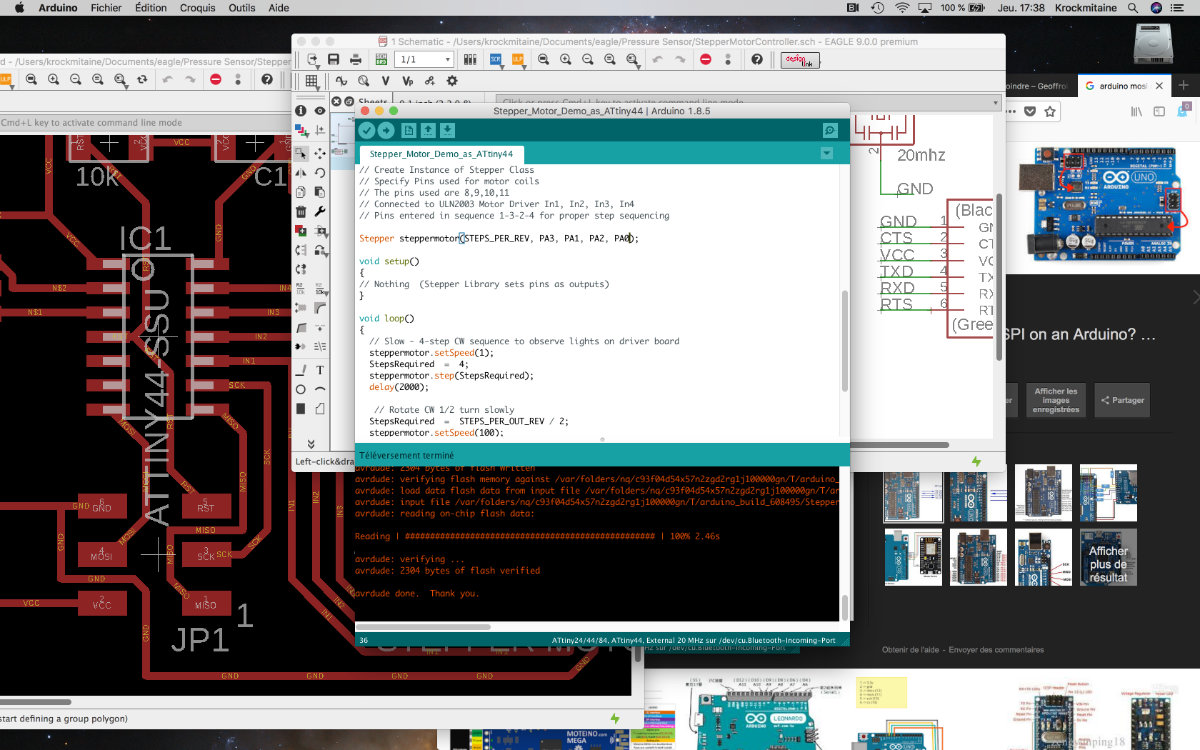Click EAGLE Info tool in left palette
Screen dimensions: 1200x750
[x=301, y=111]
